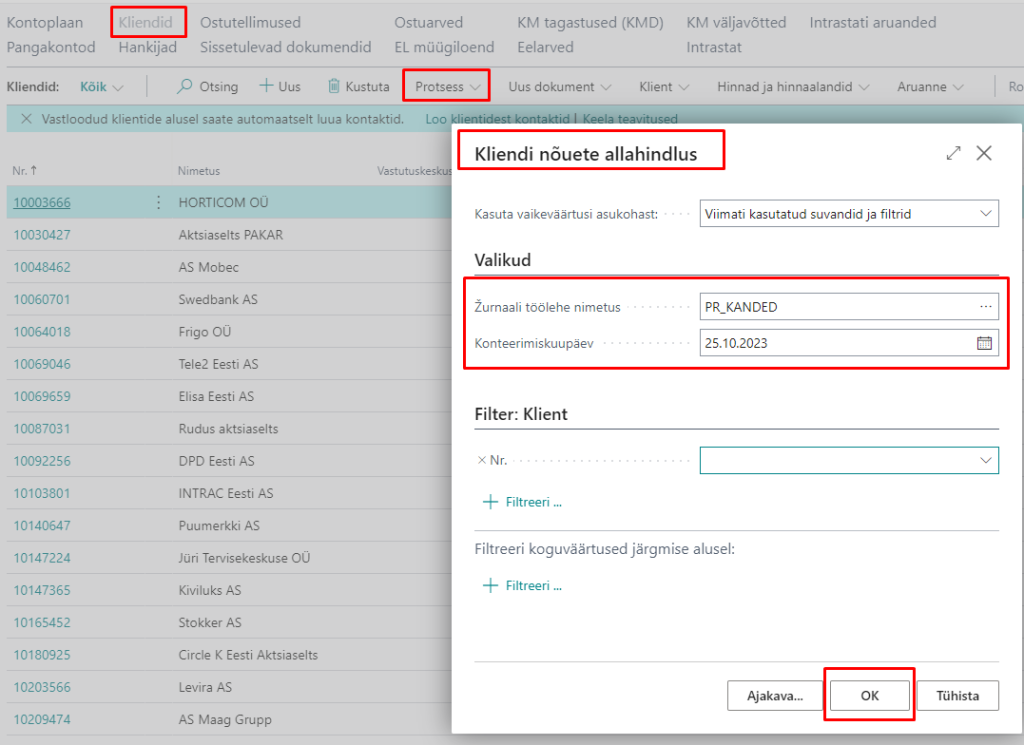Expand the Nr. filter value dropdown
The image size is (1024, 745).
click(984, 460)
